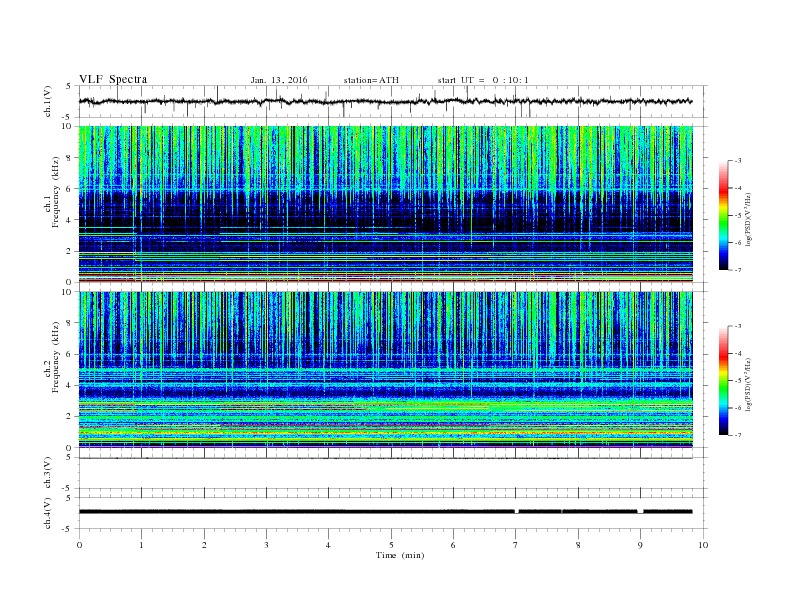Click time axis tick label "1"
Viewport: 792px width, 612px height.
[141, 545]
